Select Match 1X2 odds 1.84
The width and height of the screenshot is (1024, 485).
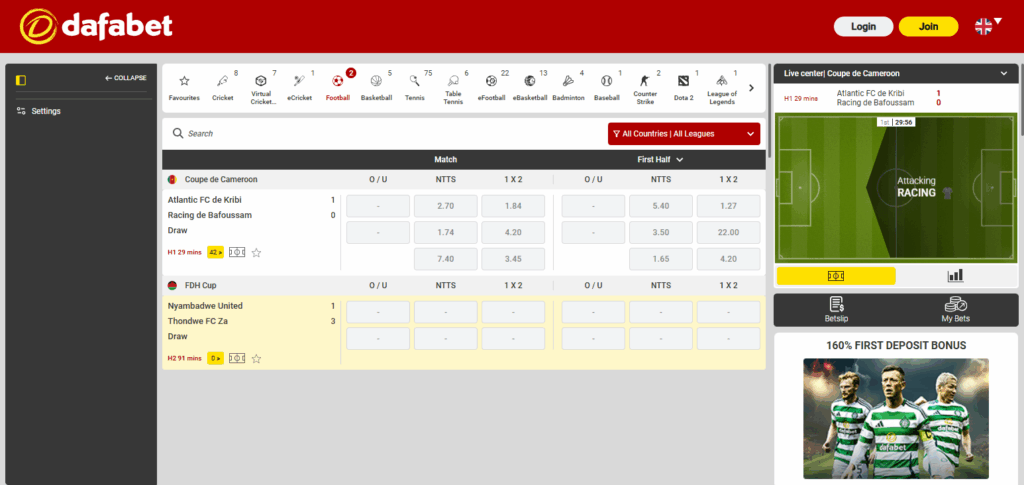[513, 206]
